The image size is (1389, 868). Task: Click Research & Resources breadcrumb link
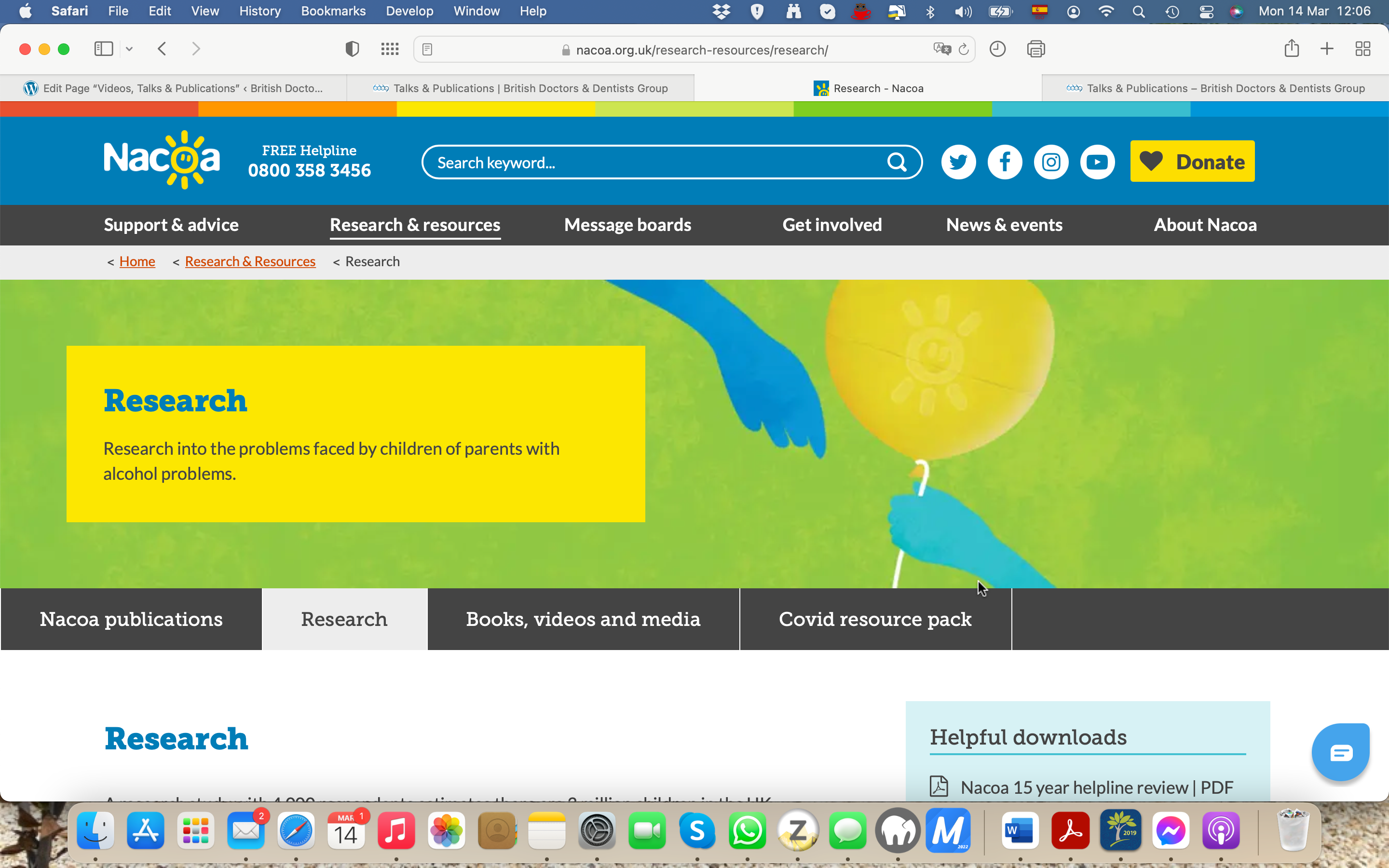pos(250,262)
